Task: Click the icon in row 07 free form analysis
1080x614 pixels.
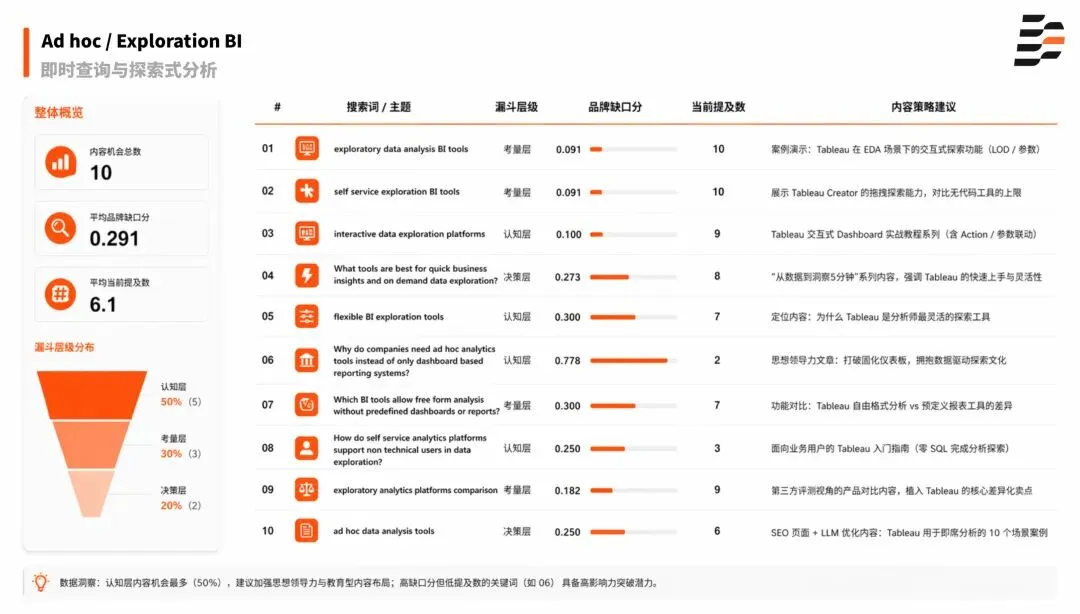Action: tap(307, 405)
